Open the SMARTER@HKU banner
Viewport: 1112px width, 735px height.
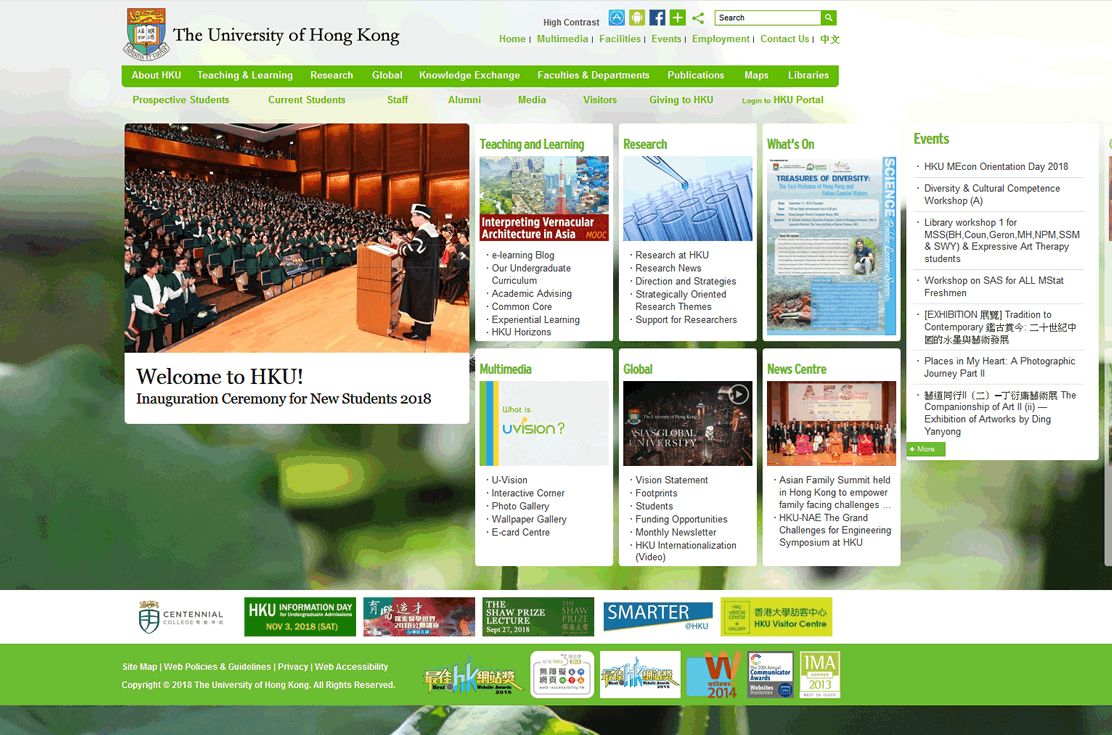(x=658, y=617)
